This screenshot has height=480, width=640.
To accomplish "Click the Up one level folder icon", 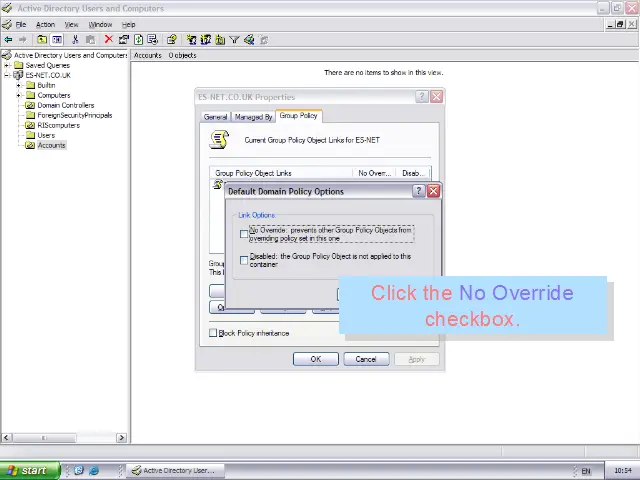I will (42, 40).
